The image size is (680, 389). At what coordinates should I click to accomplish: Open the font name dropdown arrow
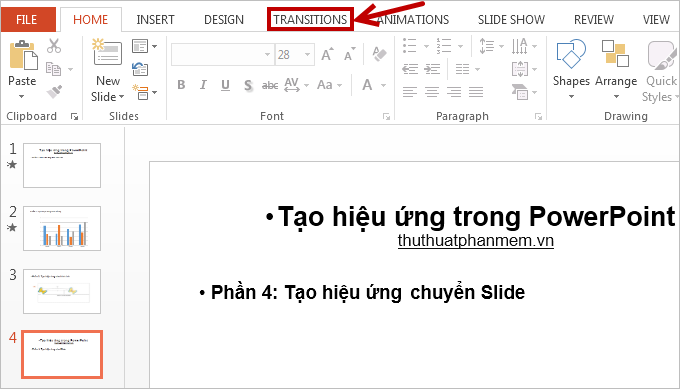[x=268, y=55]
